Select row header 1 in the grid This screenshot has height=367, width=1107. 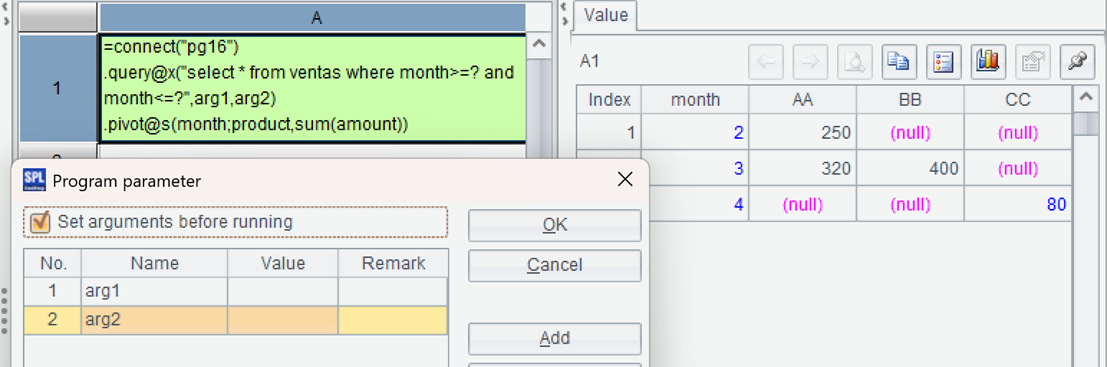[x=57, y=88]
